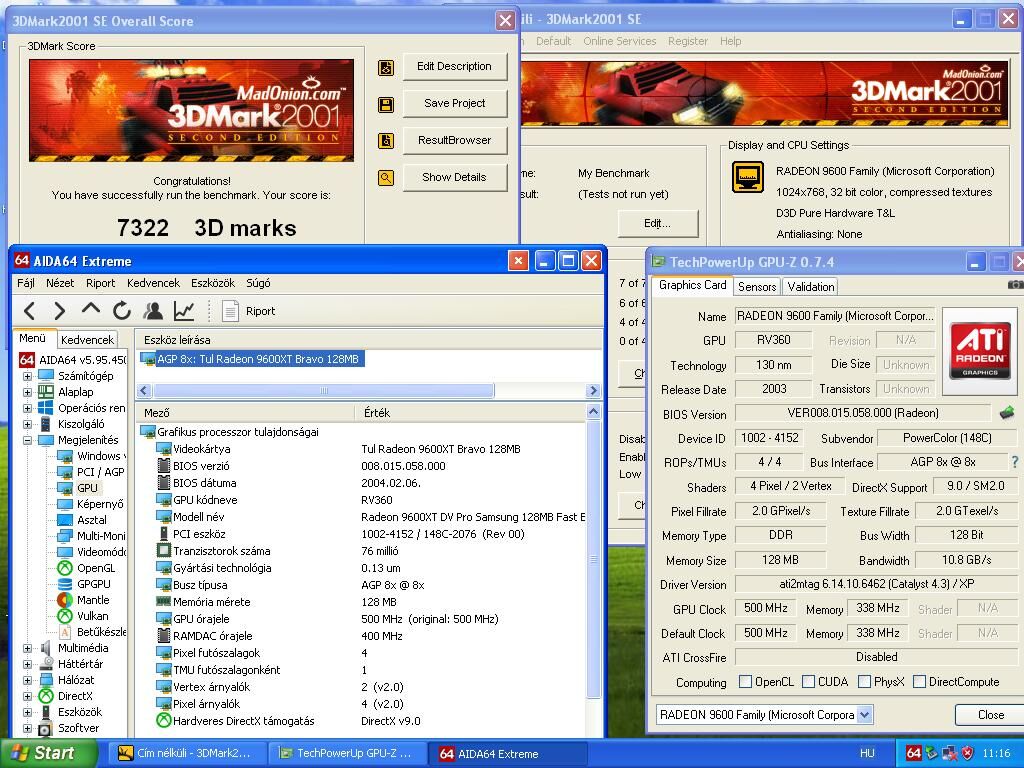This screenshot has width=1024, height=768.
Task: Click the Show Details button
Action: coord(455,177)
